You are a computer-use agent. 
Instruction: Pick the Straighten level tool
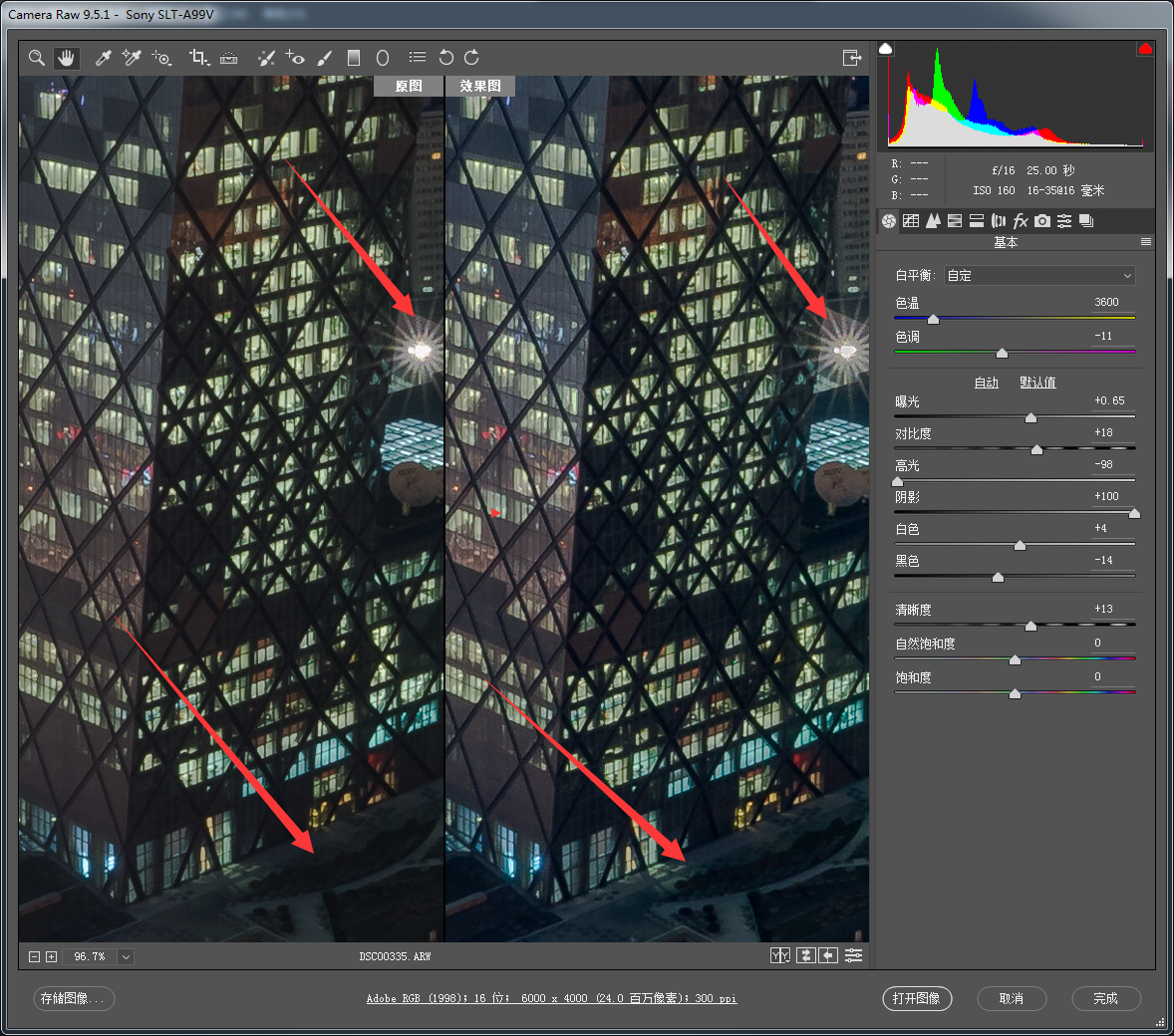tap(229, 58)
